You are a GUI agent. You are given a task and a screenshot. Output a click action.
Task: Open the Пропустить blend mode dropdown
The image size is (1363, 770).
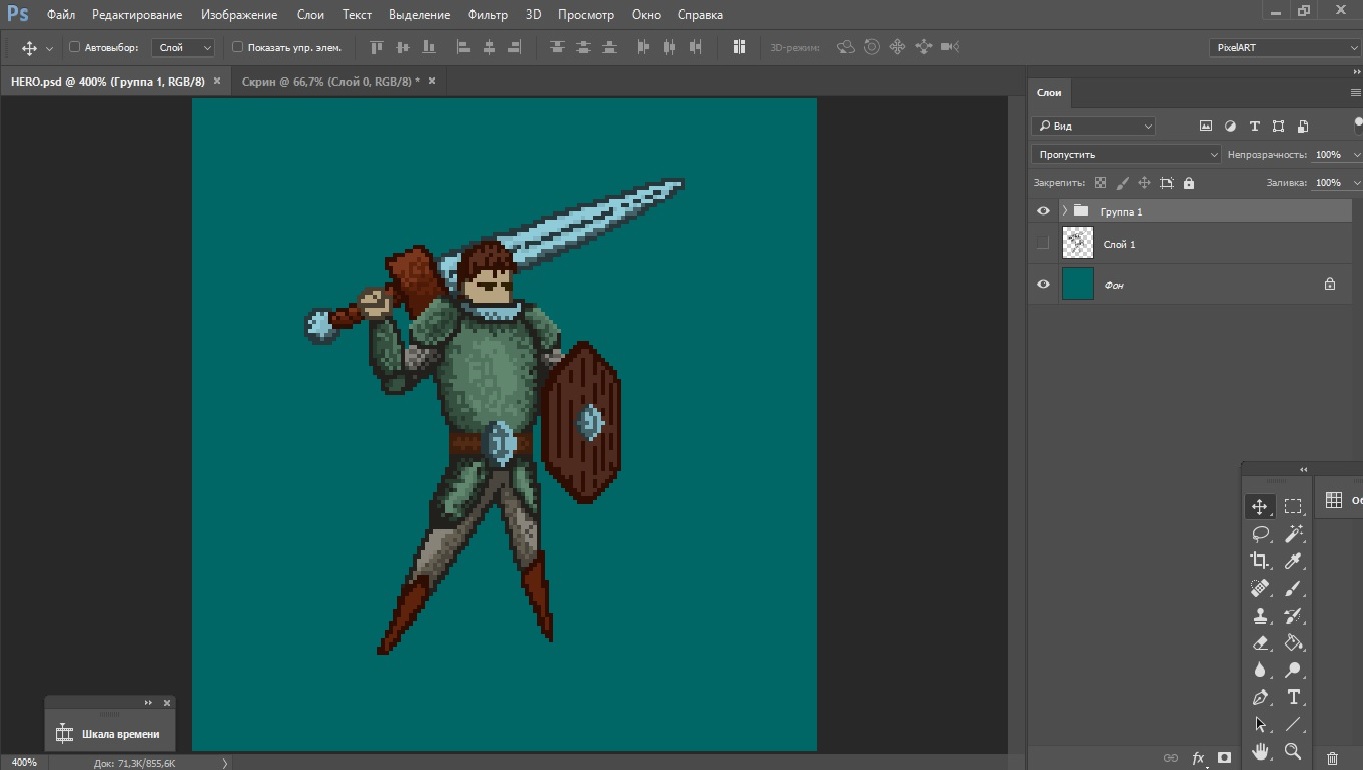click(x=1126, y=155)
